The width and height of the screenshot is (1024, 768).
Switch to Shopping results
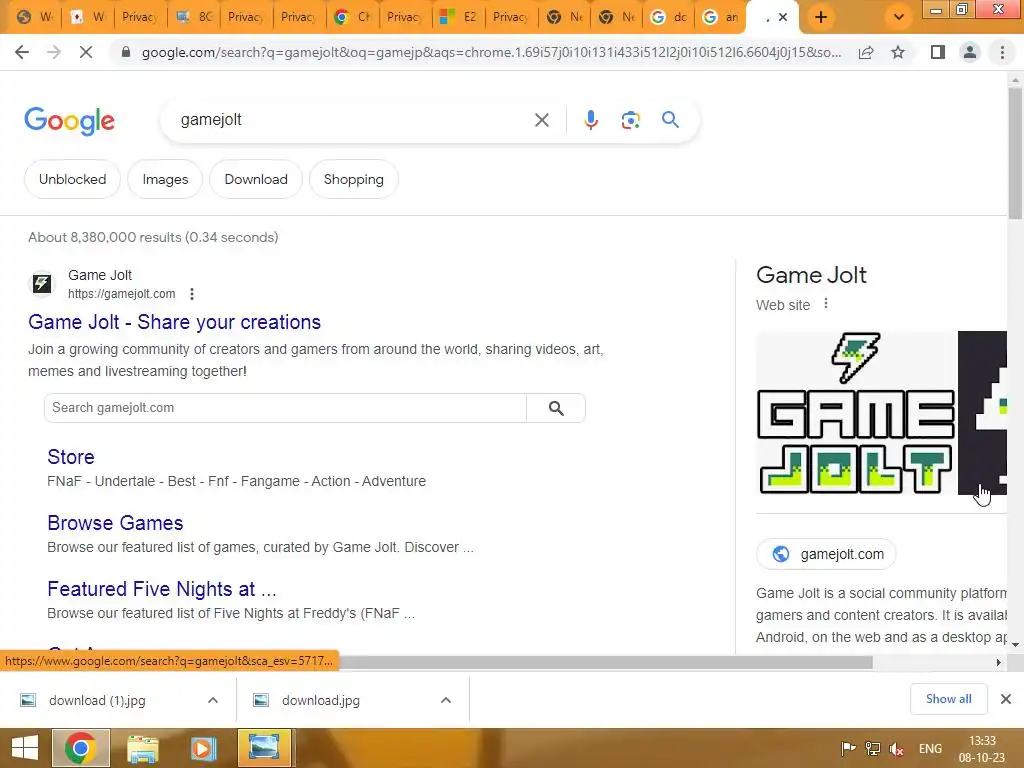point(353,179)
